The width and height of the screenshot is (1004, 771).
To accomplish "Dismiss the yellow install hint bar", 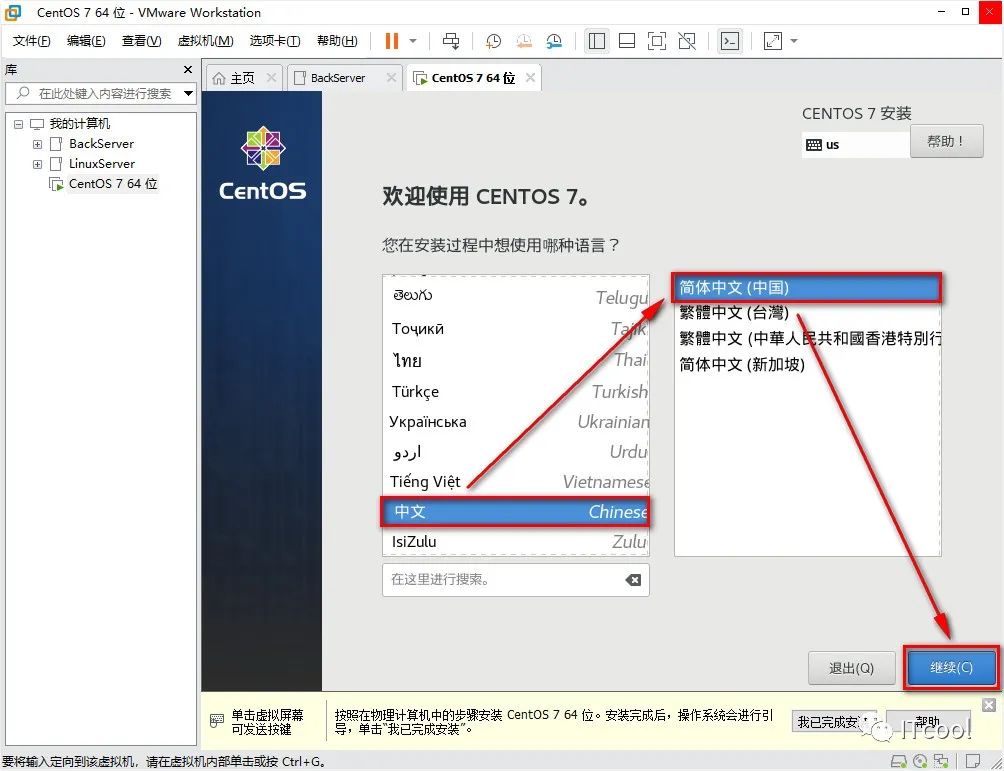I will click(x=989, y=705).
